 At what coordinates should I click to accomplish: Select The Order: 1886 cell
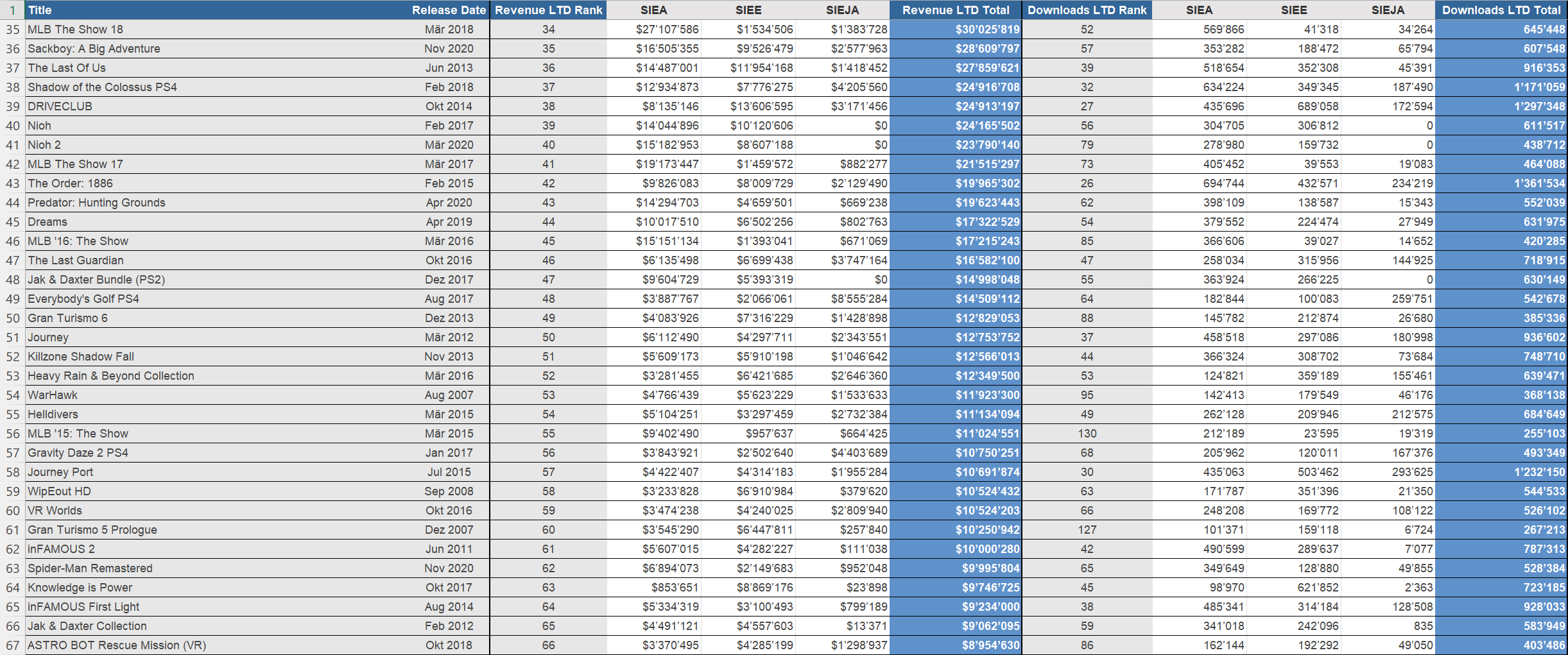(x=217, y=183)
